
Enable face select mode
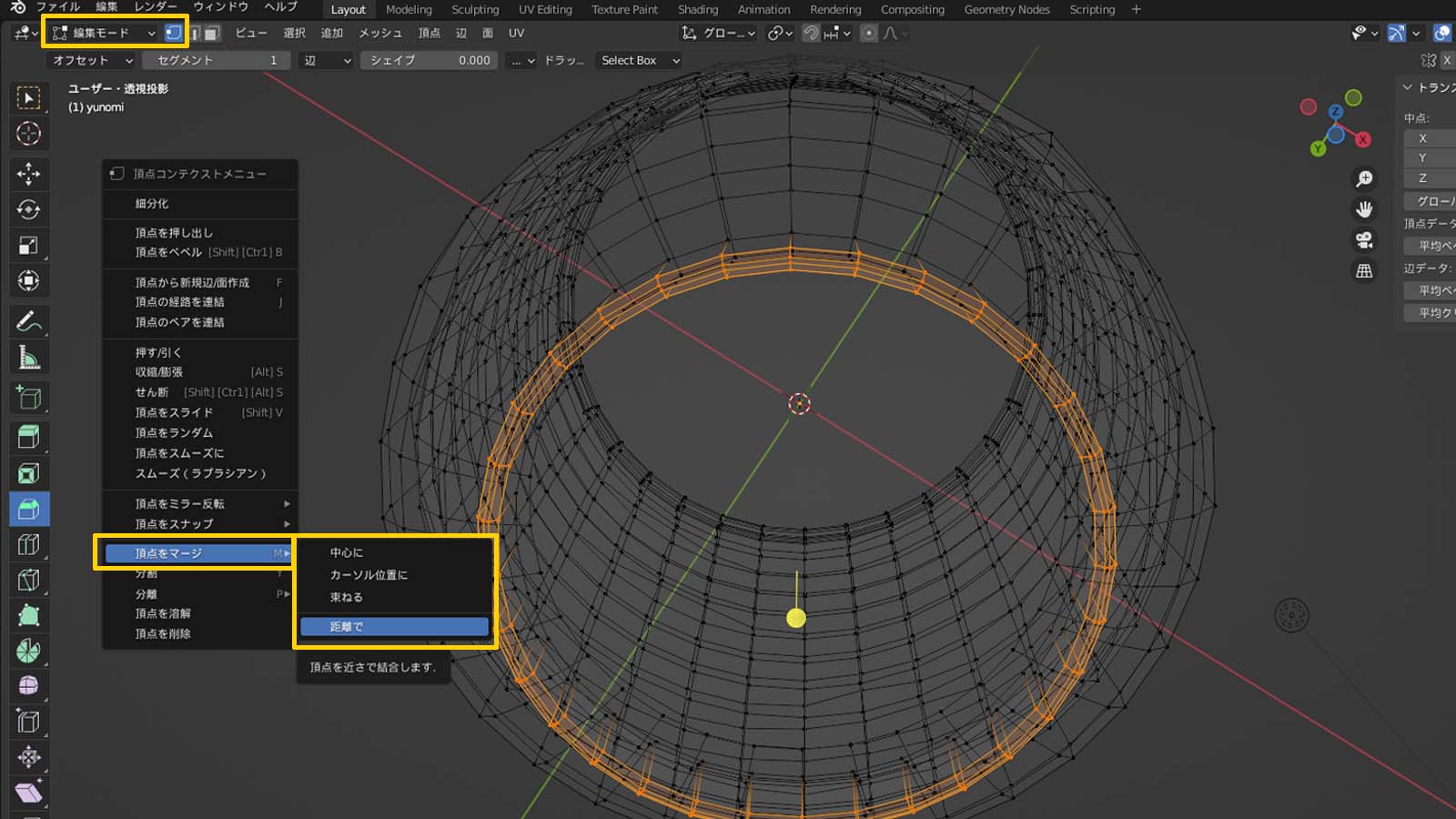pyautogui.click(x=212, y=33)
